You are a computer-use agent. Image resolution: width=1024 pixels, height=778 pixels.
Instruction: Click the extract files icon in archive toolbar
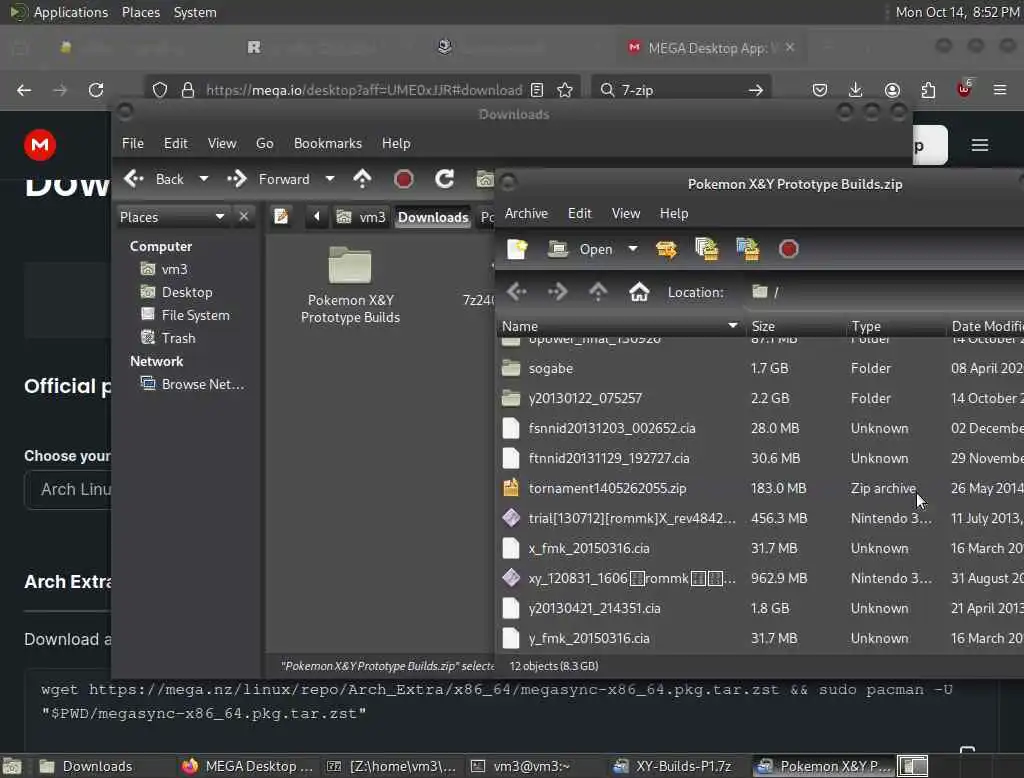tap(666, 249)
